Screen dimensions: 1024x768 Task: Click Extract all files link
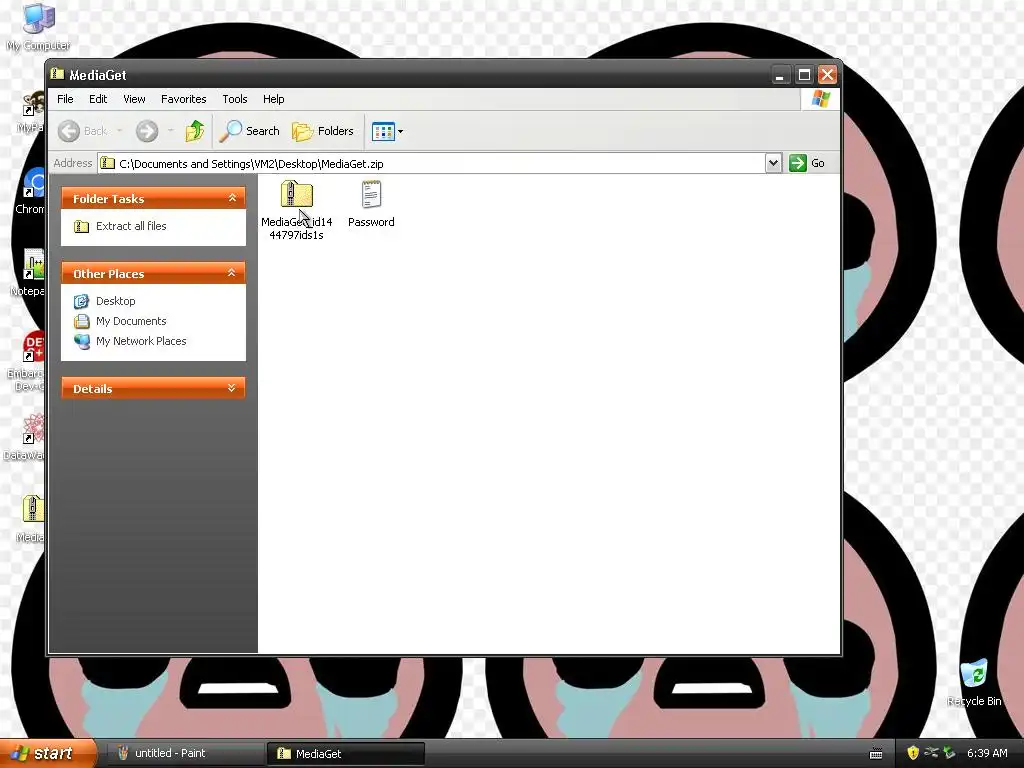coord(131,226)
